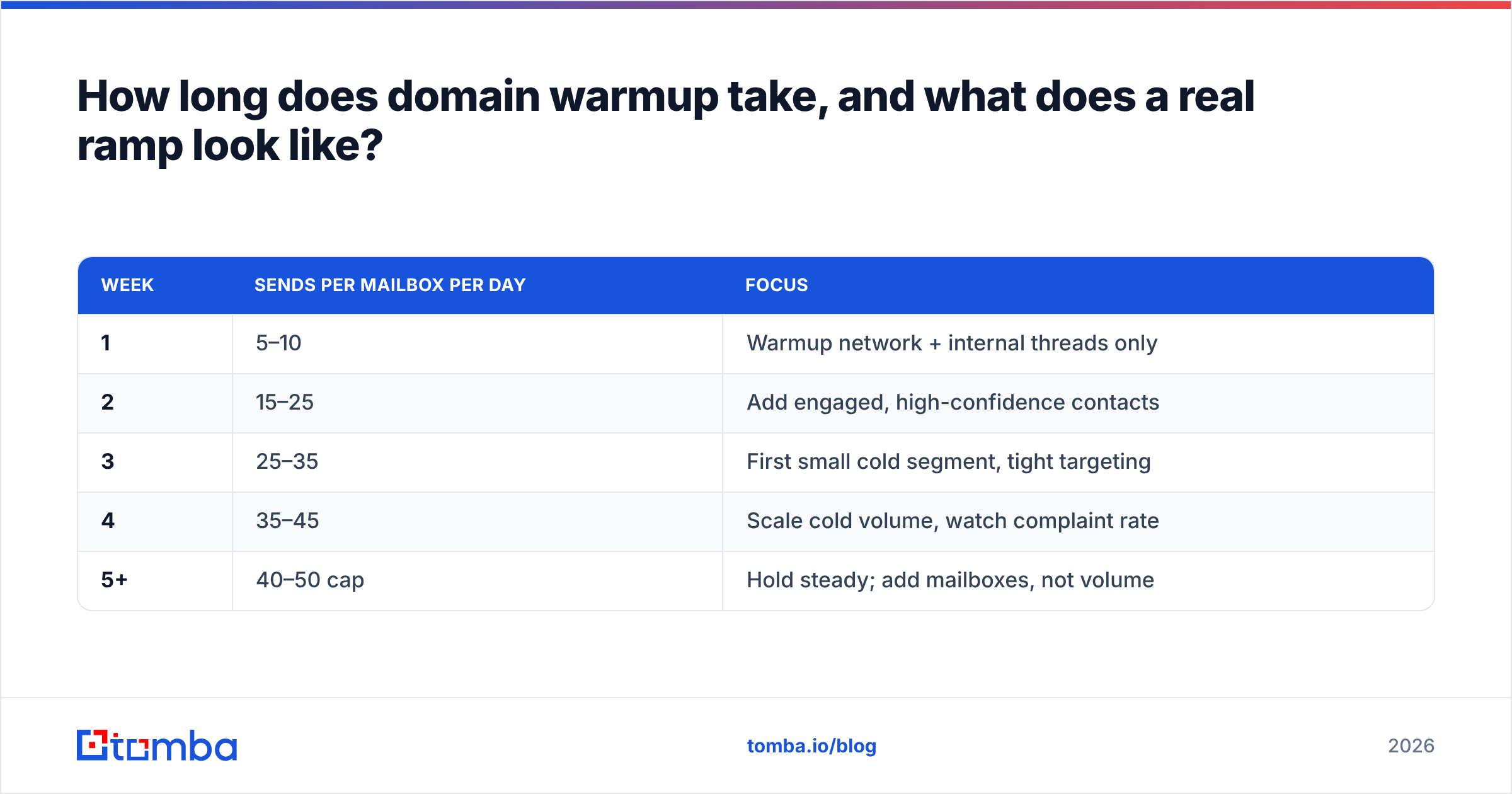Click the SENDS PER MAILBOX PER DAY header
This screenshot has height=794, width=1512.
pos(390,285)
